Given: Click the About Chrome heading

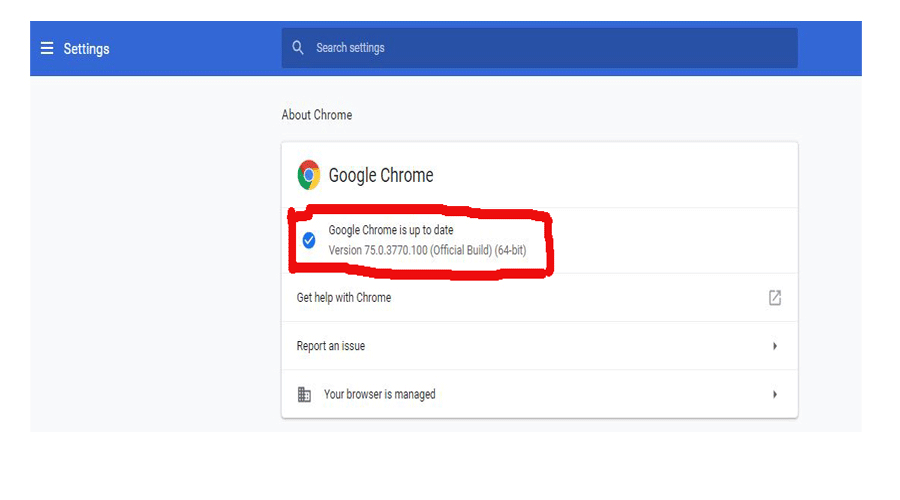Looking at the screenshot, I should 317,115.
